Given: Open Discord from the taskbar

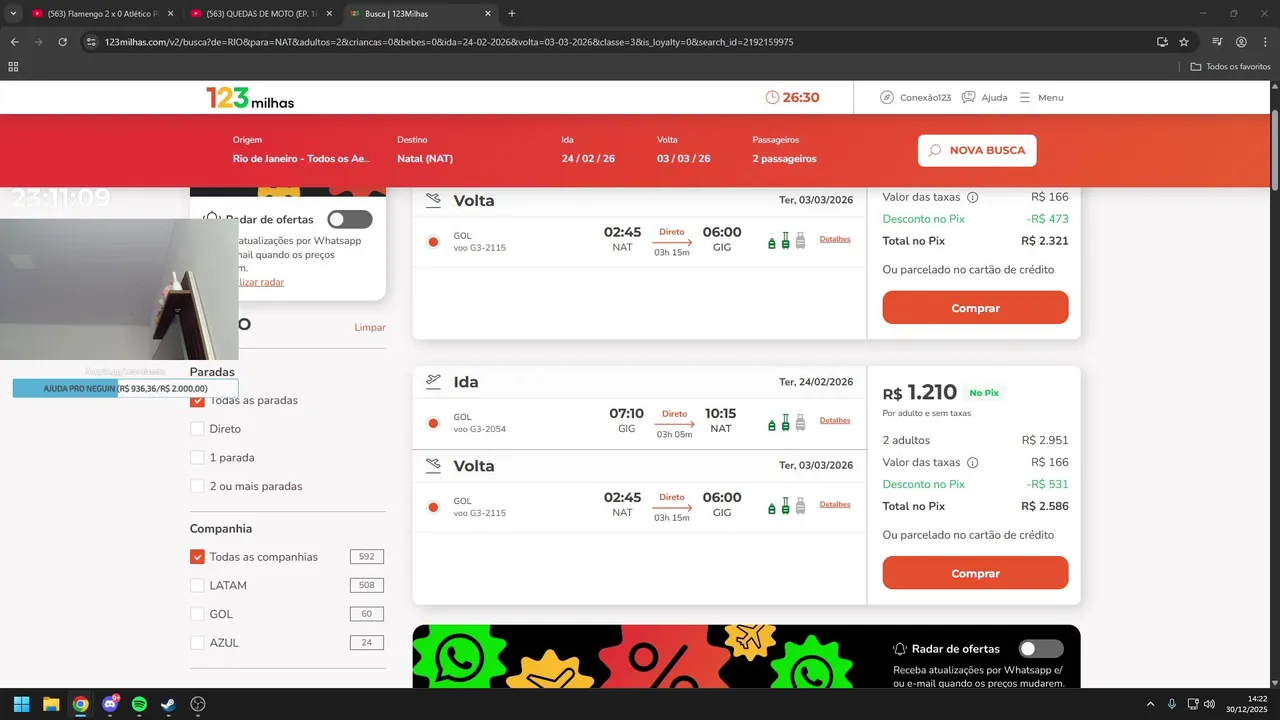Looking at the screenshot, I should coord(110,704).
